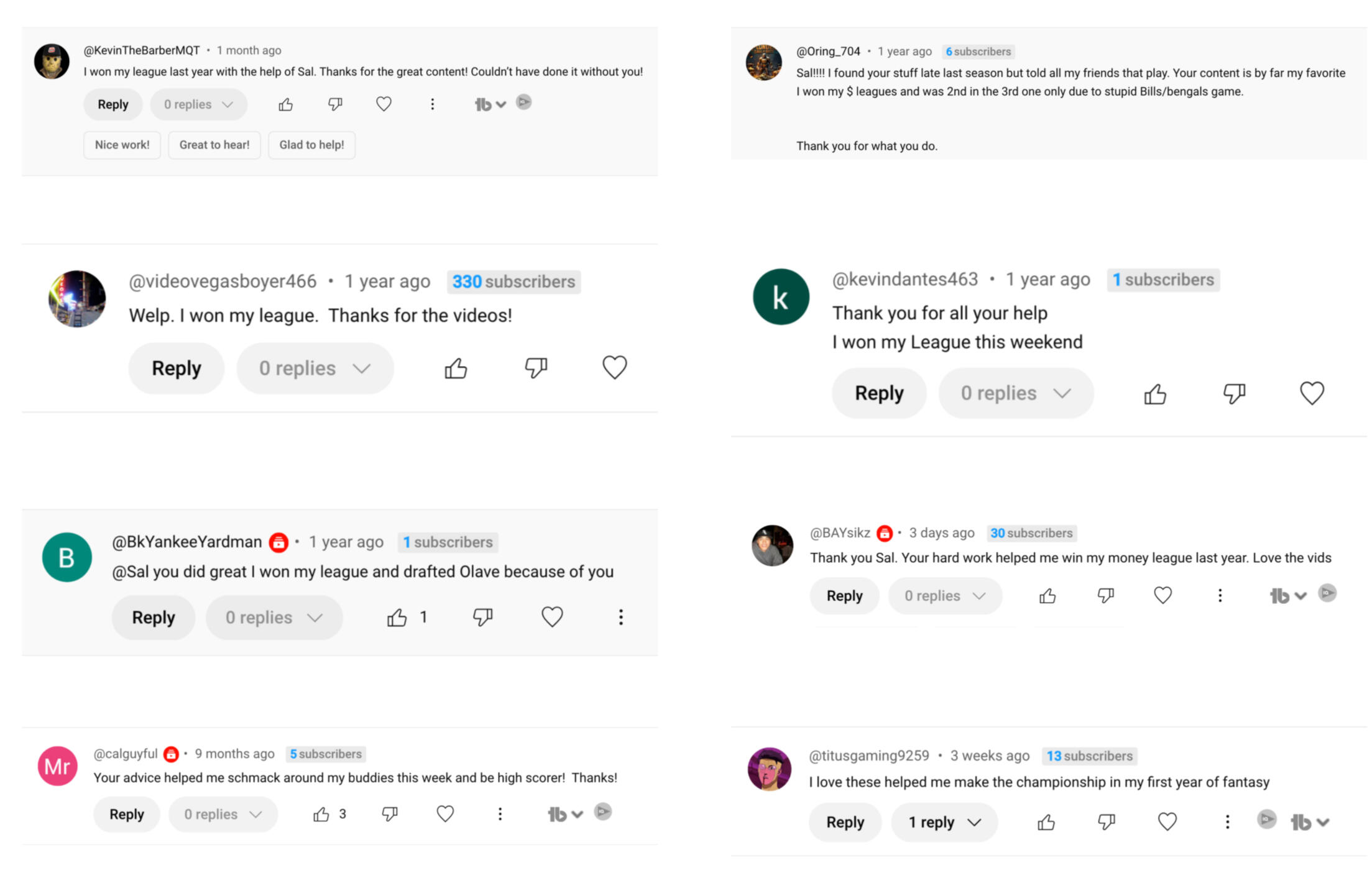Like the @KevinTheBarberMQT comment

tap(285, 104)
